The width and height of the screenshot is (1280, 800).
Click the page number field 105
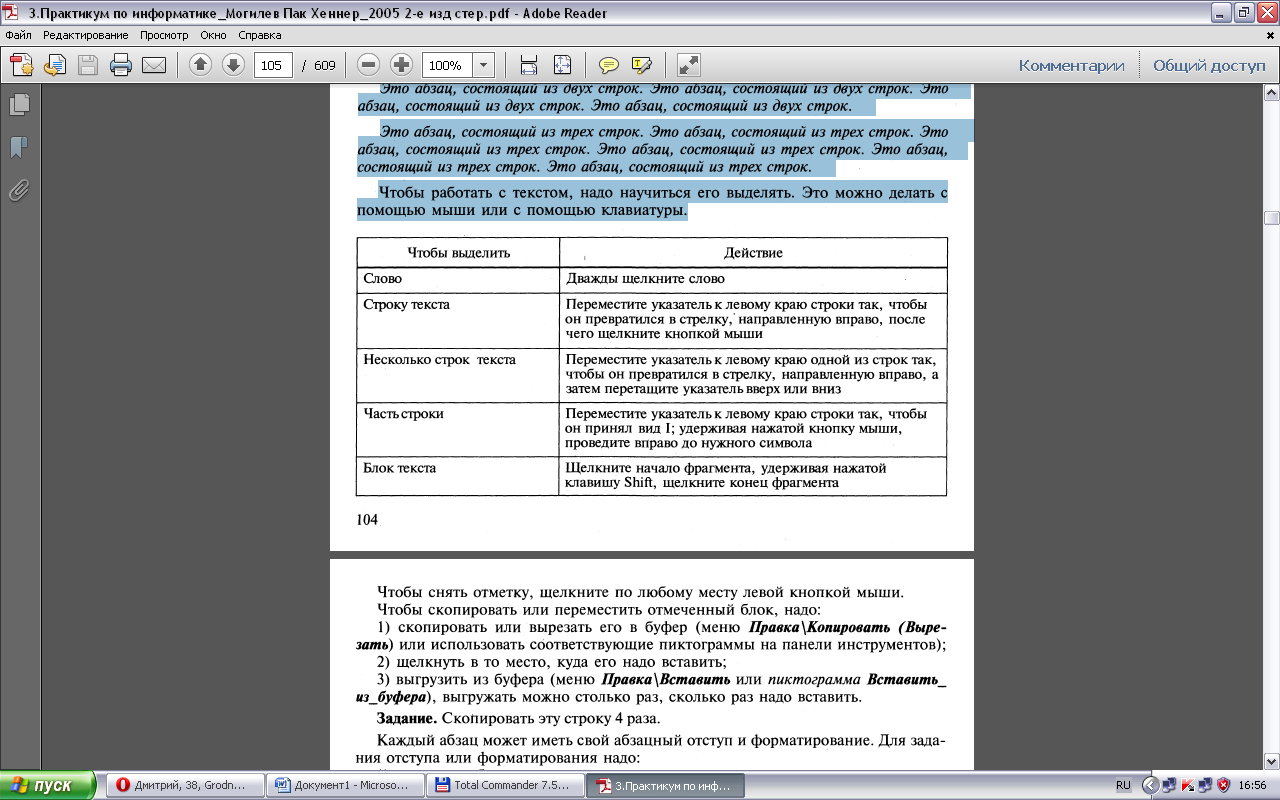273,65
